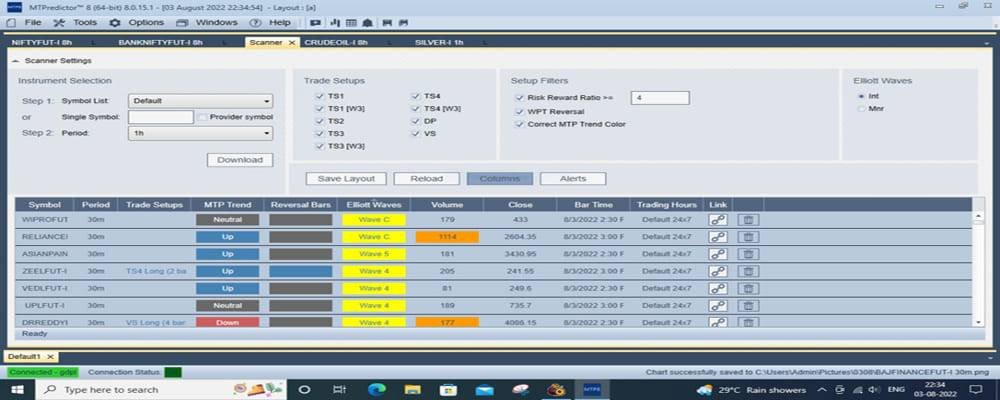Open the notification center icon
Viewport: 1000px width, 400px height.
(975, 389)
